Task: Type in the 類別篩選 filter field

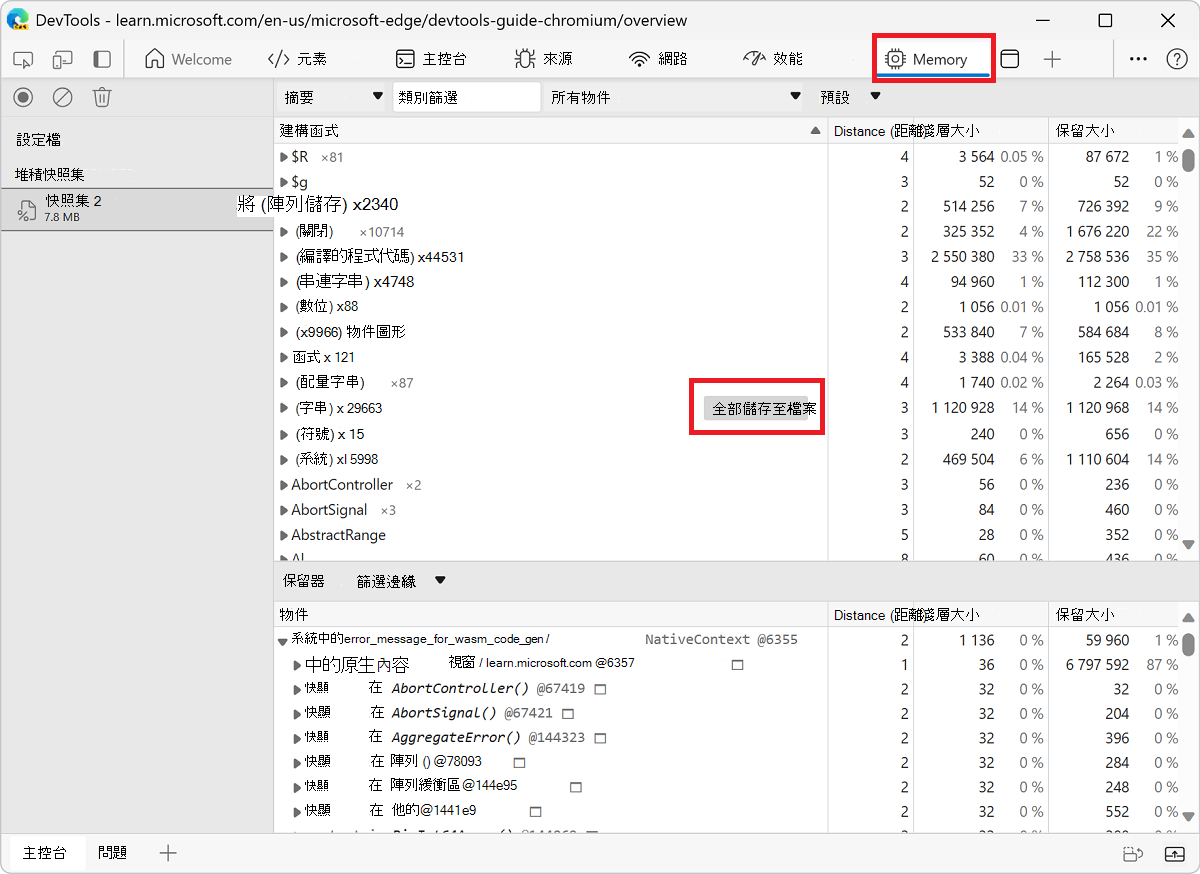Action: pos(466,96)
